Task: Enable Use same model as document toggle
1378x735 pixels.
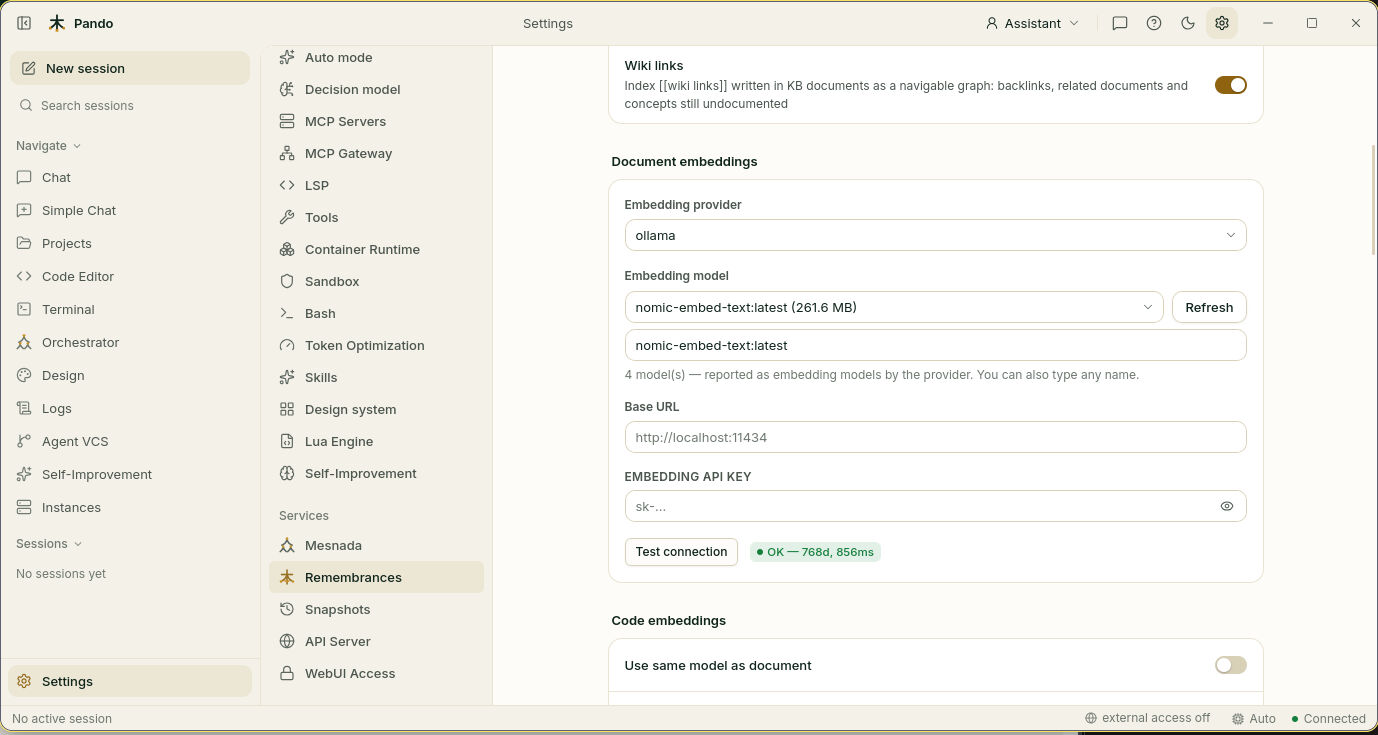Action: click(1231, 665)
